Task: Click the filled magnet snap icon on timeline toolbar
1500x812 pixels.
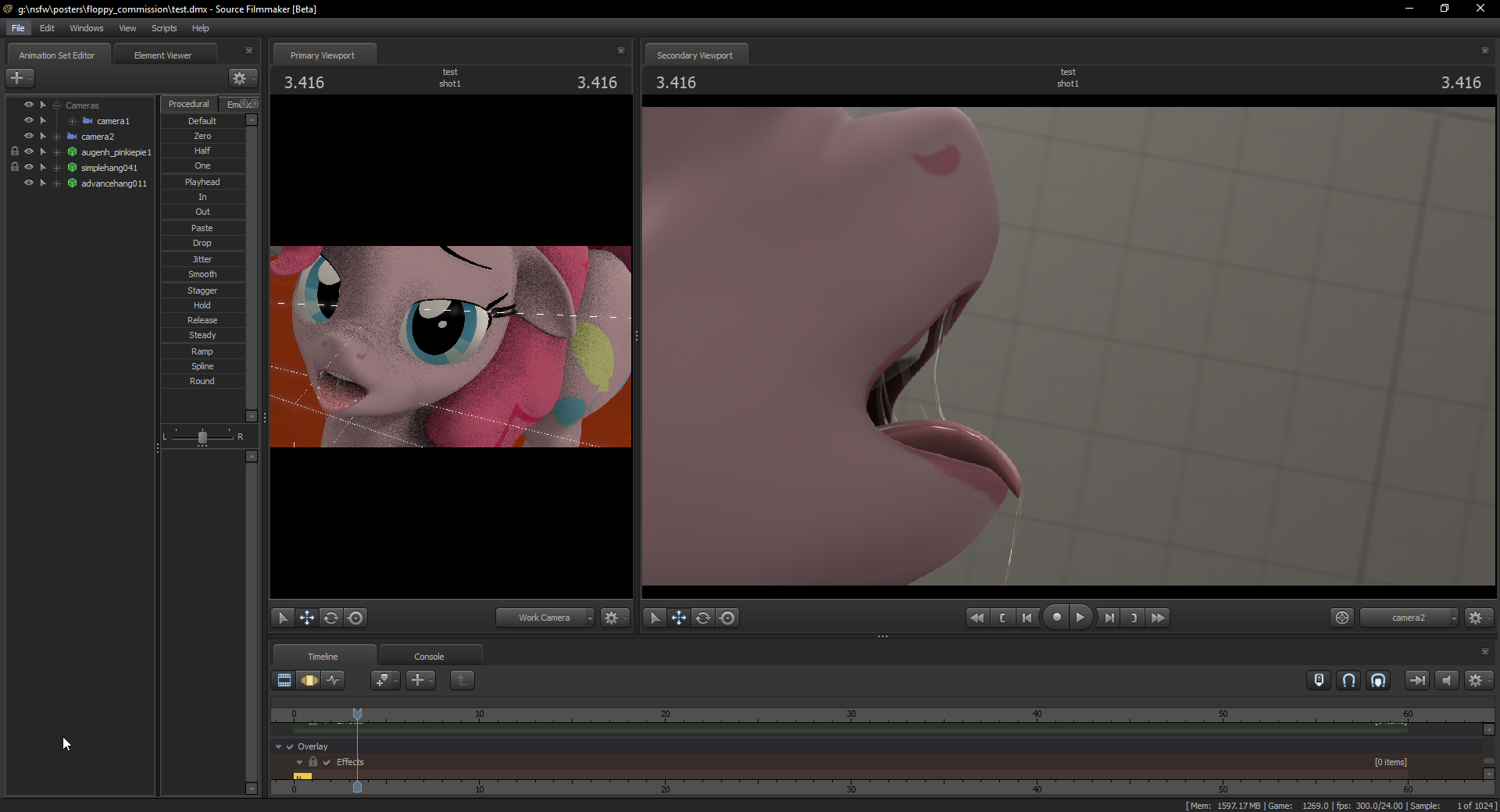Action: 1378,680
